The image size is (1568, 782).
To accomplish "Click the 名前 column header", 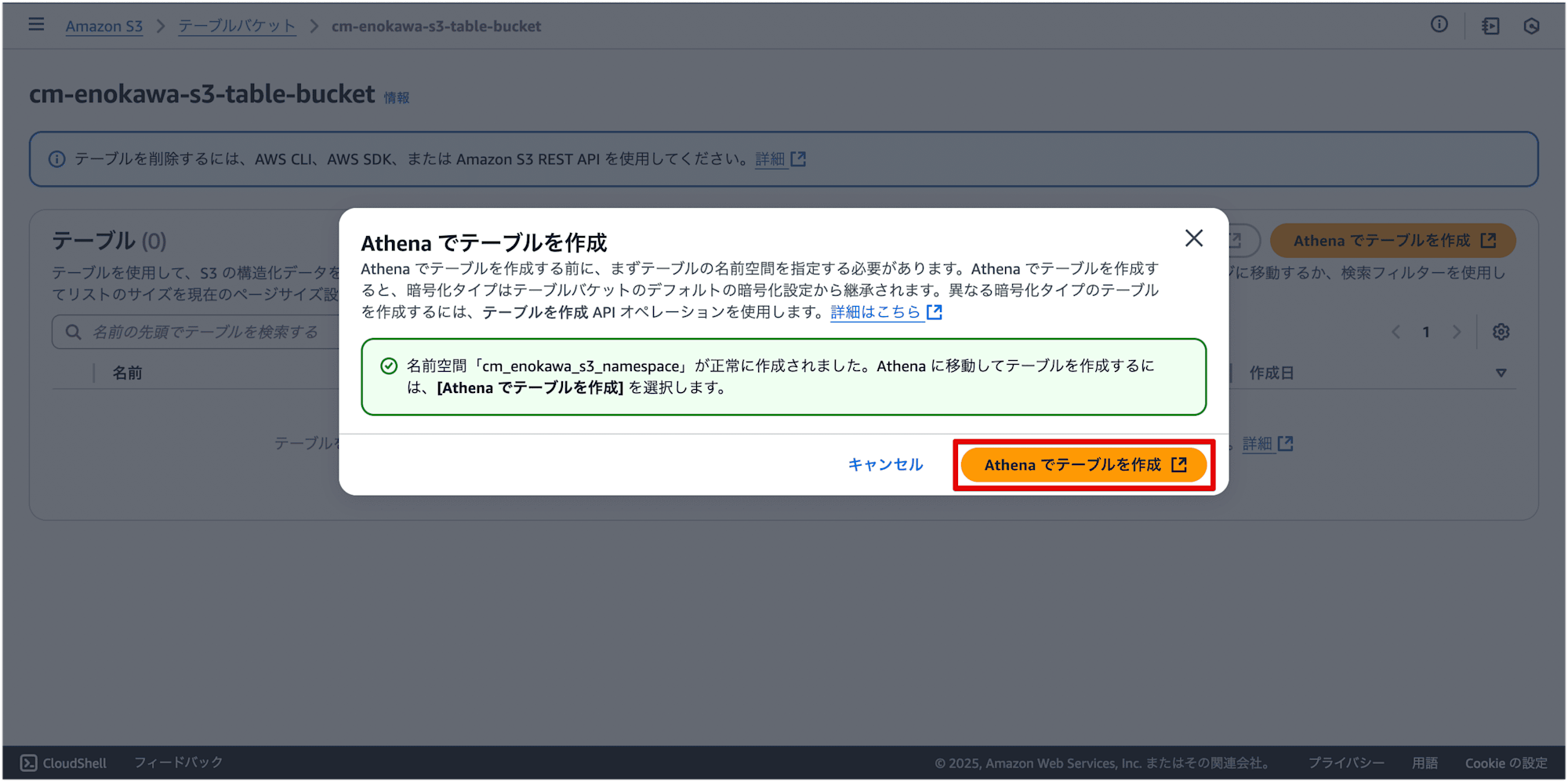I will (x=127, y=373).
